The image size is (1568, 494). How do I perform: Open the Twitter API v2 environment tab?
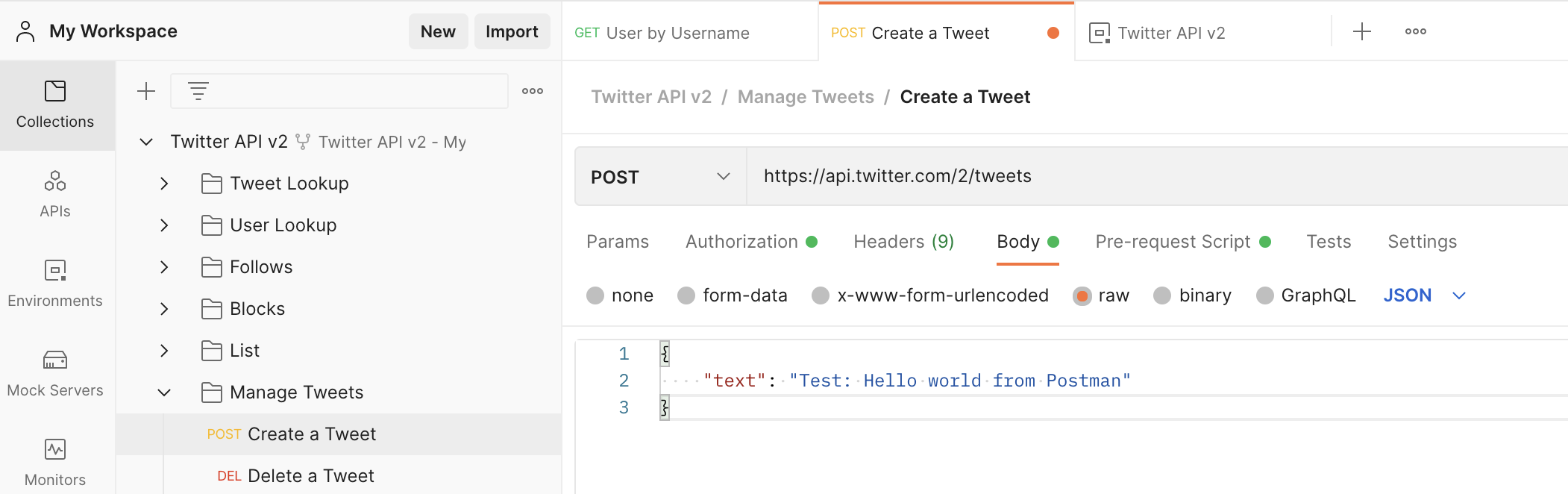tap(1202, 33)
